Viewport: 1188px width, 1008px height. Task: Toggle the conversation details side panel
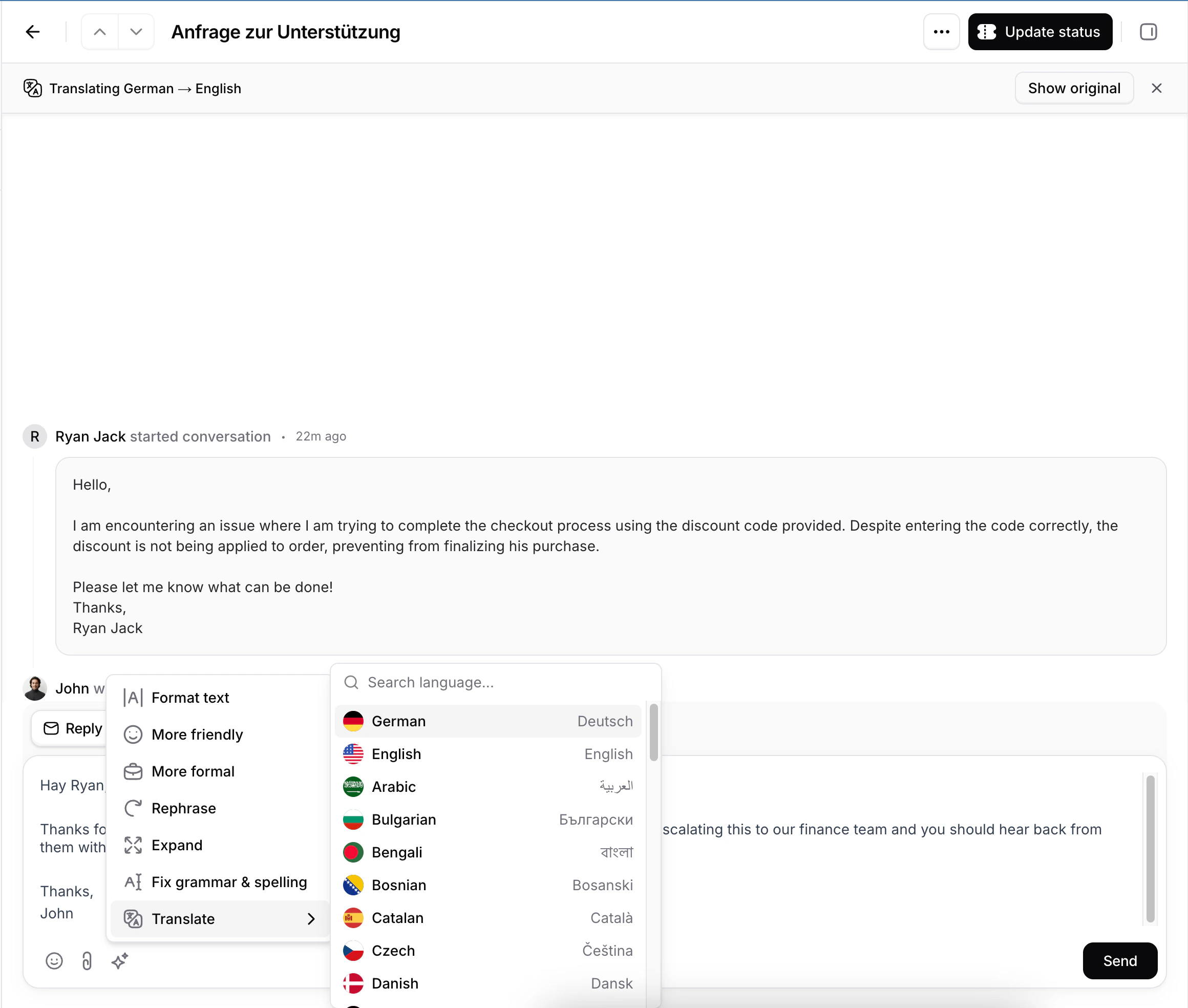1148,31
